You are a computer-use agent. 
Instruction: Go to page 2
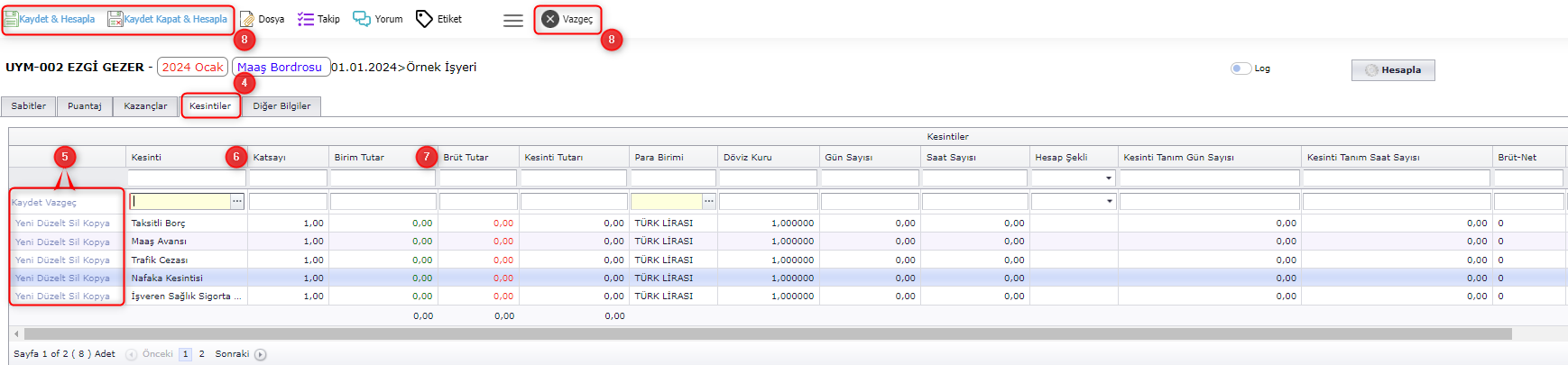coord(202,354)
